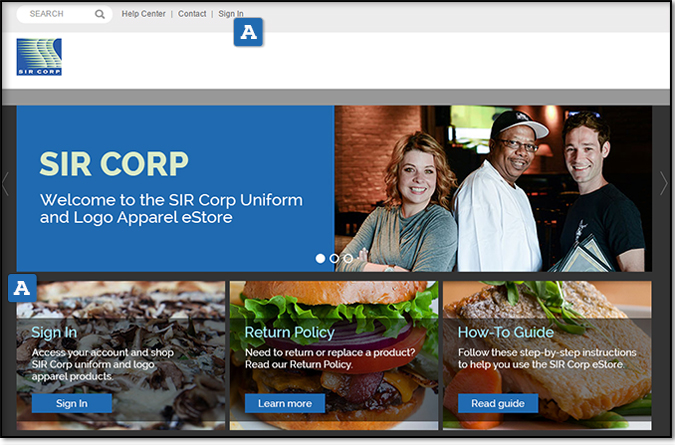The height and width of the screenshot is (445, 675).
Task: Select the third carousel indicator dot
Action: [x=348, y=258]
